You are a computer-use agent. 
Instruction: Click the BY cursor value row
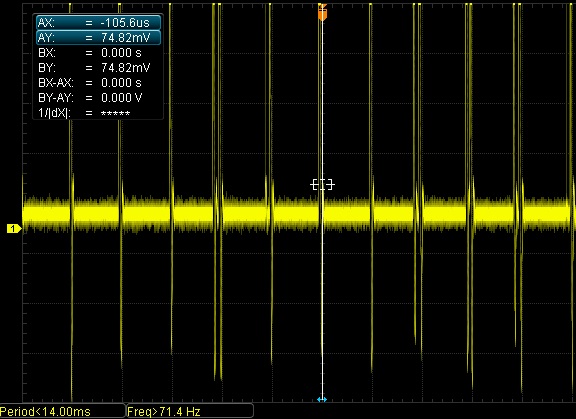pos(98,68)
